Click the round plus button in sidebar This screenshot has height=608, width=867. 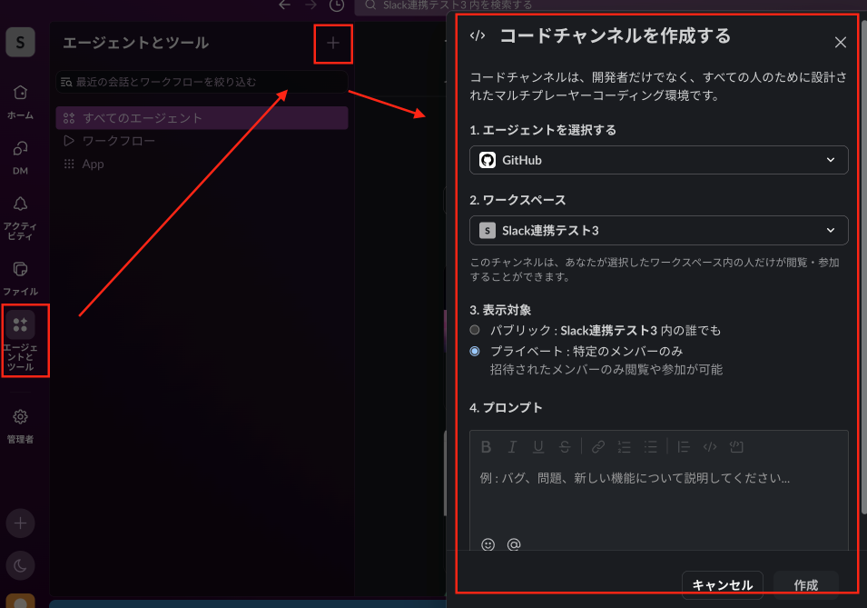(x=20, y=523)
